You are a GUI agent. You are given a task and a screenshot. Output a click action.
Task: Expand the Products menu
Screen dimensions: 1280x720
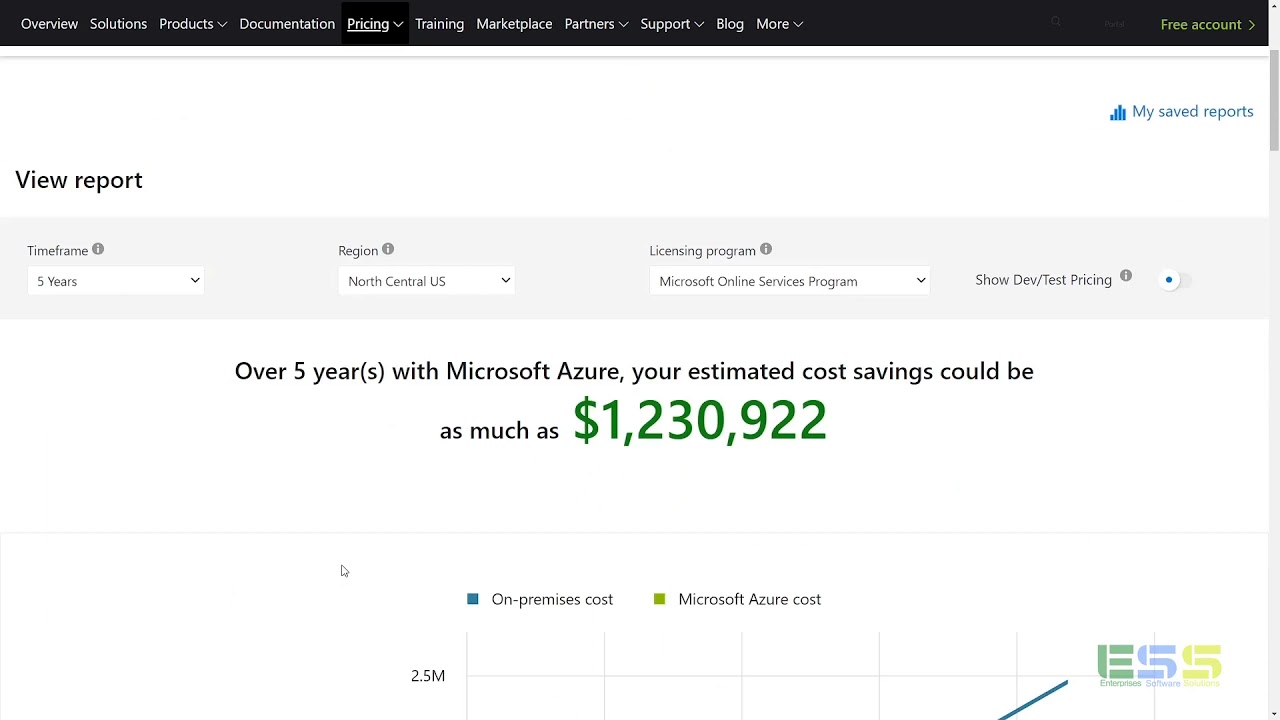[193, 24]
